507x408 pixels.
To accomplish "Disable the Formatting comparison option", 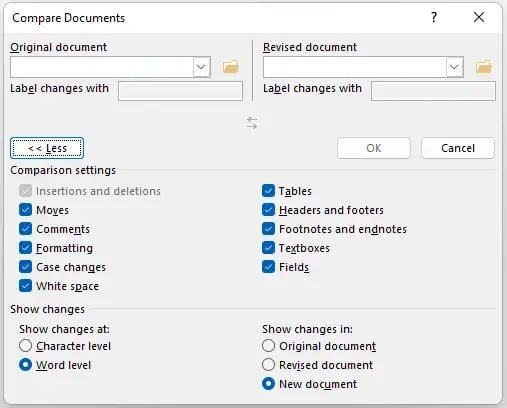I will [25, 248].
